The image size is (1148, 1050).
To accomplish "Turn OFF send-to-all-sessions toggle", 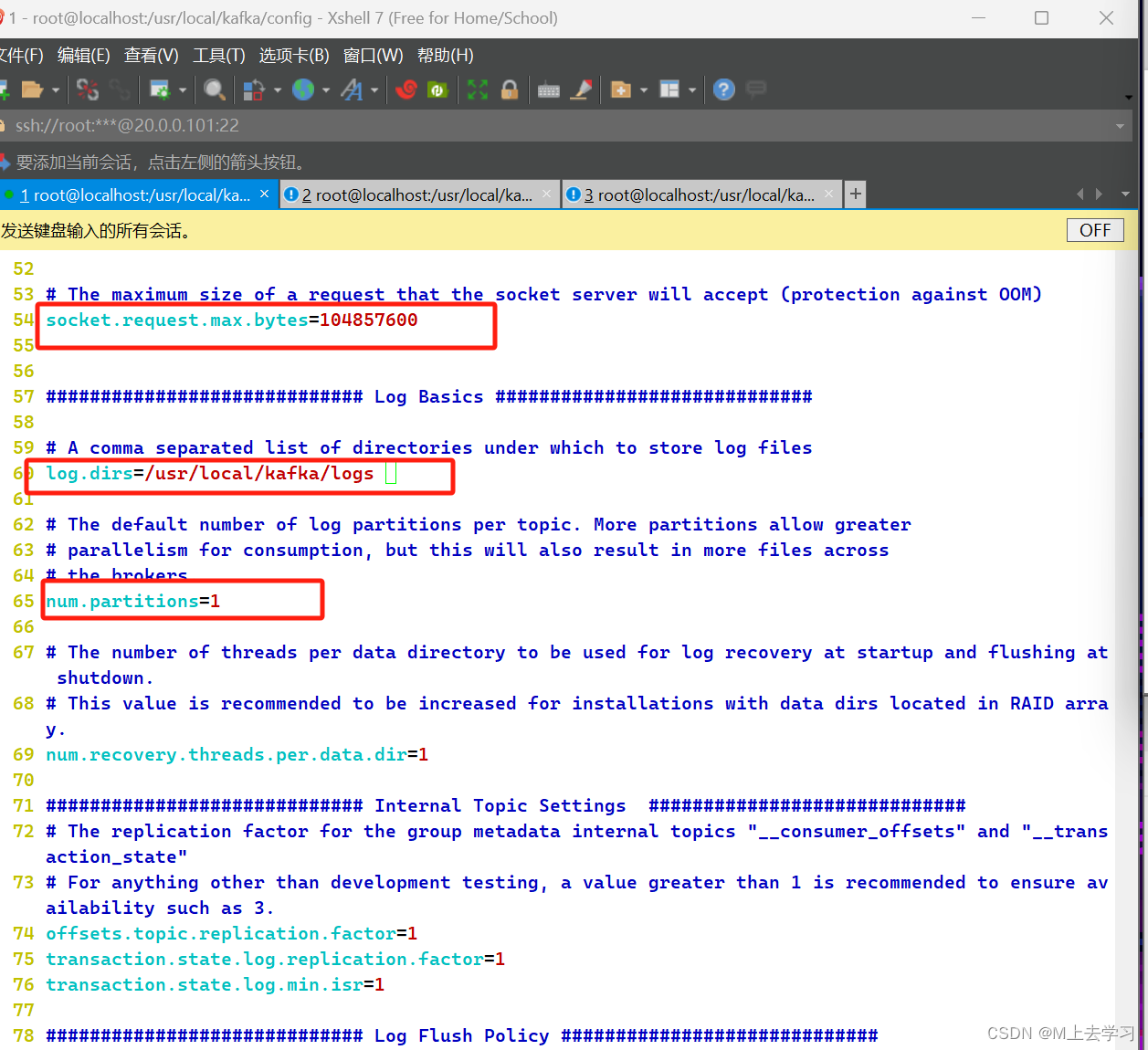I will click(x=1095, y=230).
